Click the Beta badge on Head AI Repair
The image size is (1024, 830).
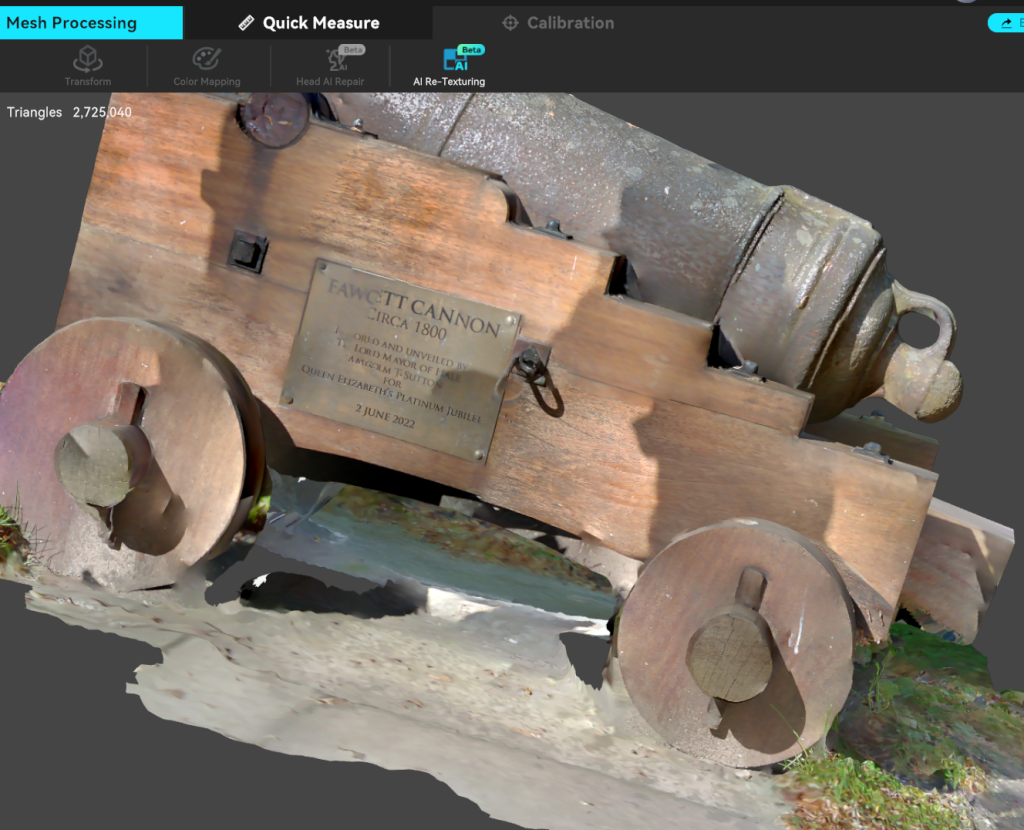click(352, 49)
